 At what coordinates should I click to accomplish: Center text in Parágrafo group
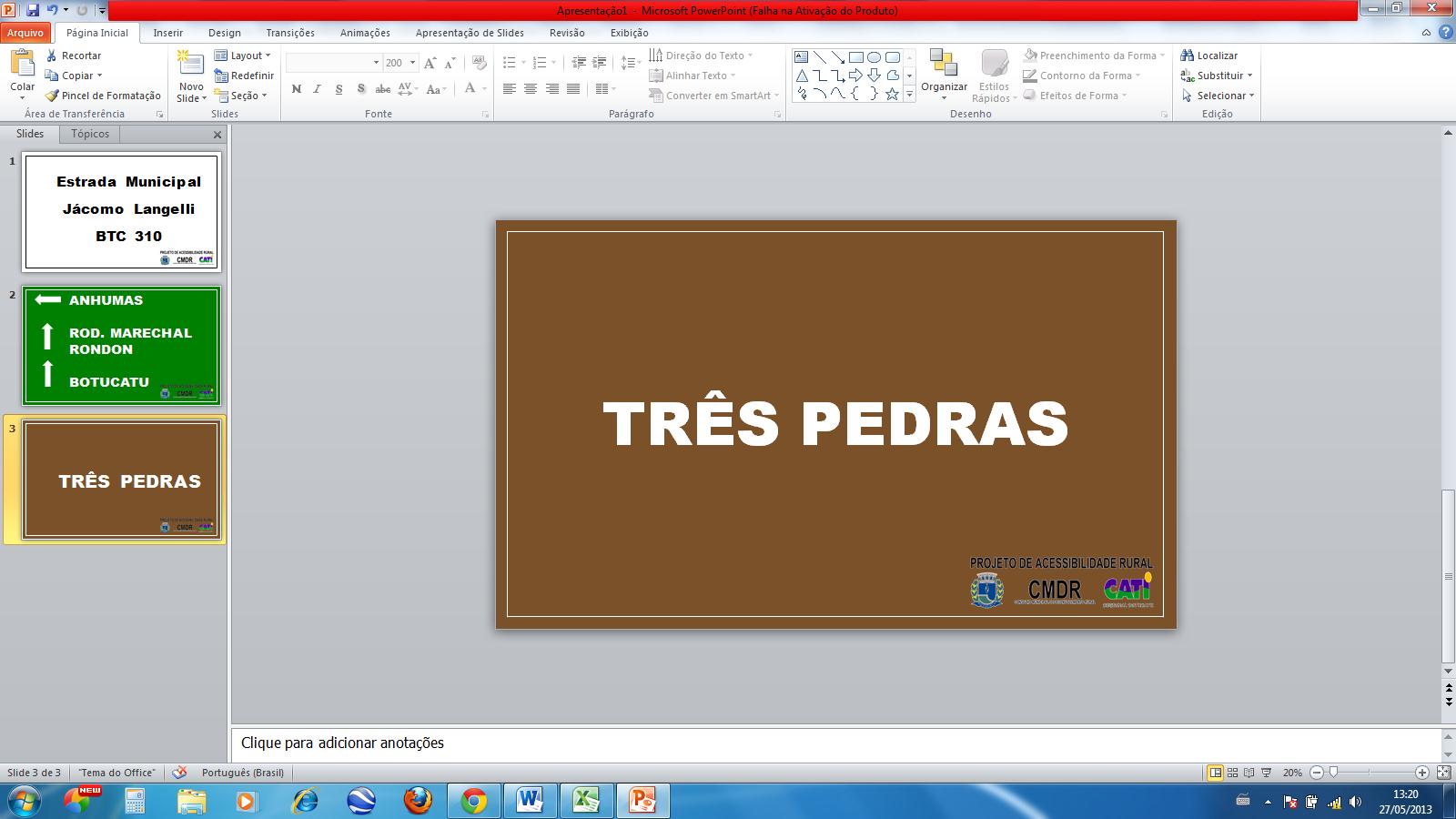click(531, 88)
